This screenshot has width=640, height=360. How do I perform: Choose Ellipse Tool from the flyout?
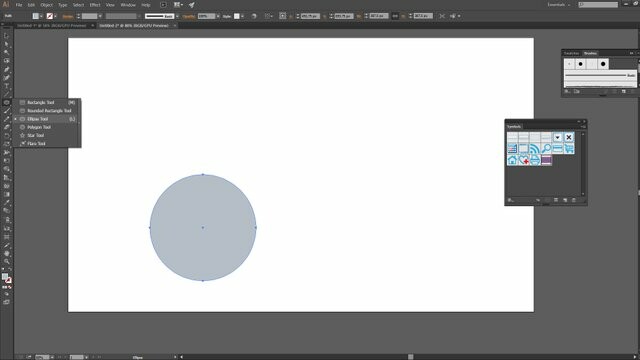click(47, 119)
